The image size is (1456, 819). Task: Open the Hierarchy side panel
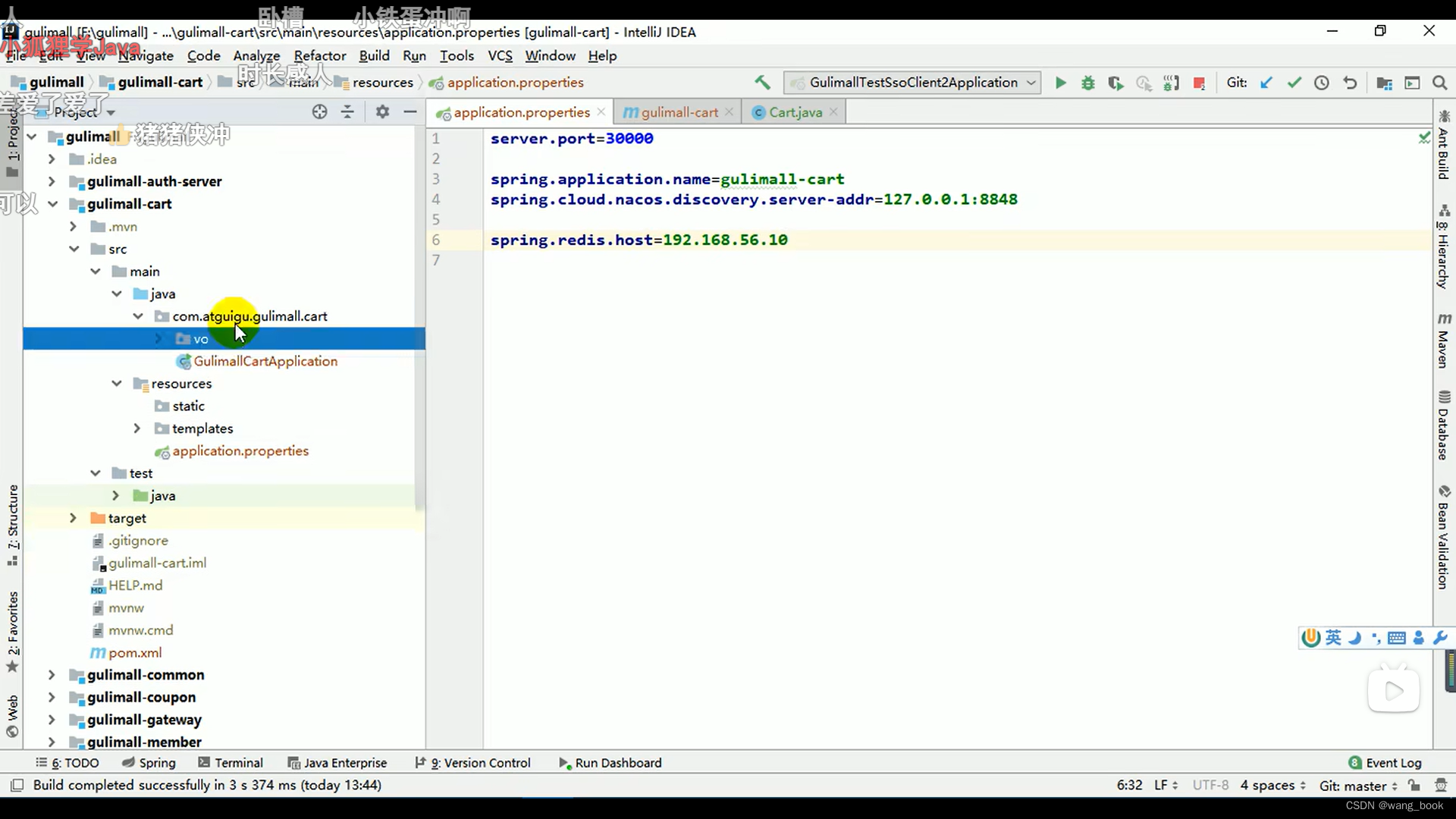tap(1444, 246)
